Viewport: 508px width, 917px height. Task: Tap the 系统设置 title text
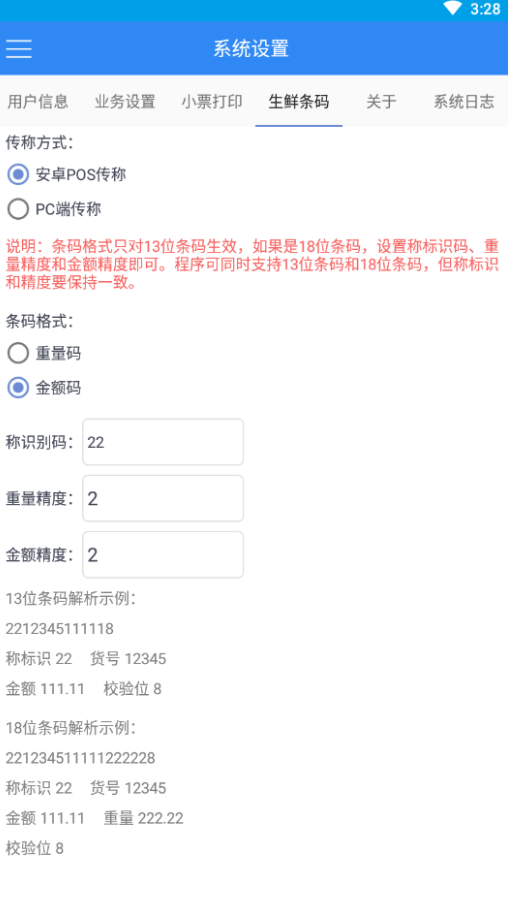(251, 49)
